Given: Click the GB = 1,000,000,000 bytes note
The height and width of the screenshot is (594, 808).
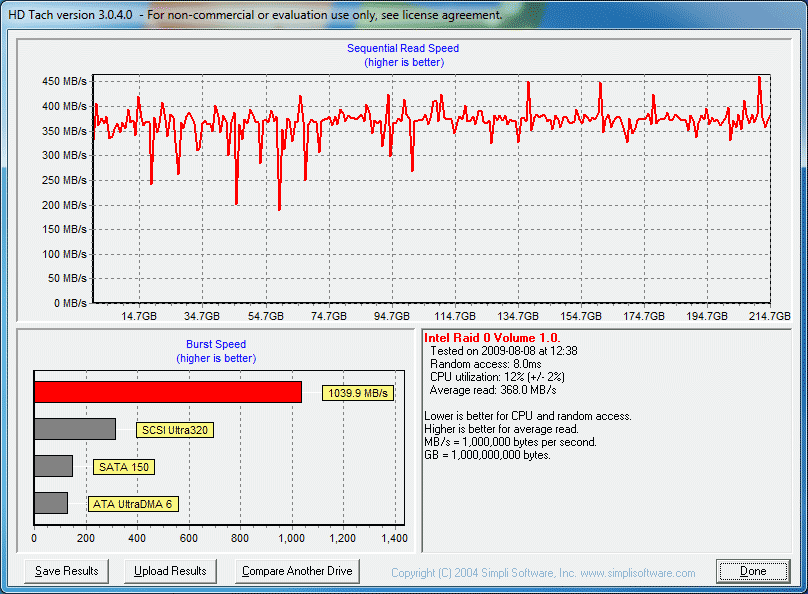Looking at the screenshot, I should (x=487, y=455).
